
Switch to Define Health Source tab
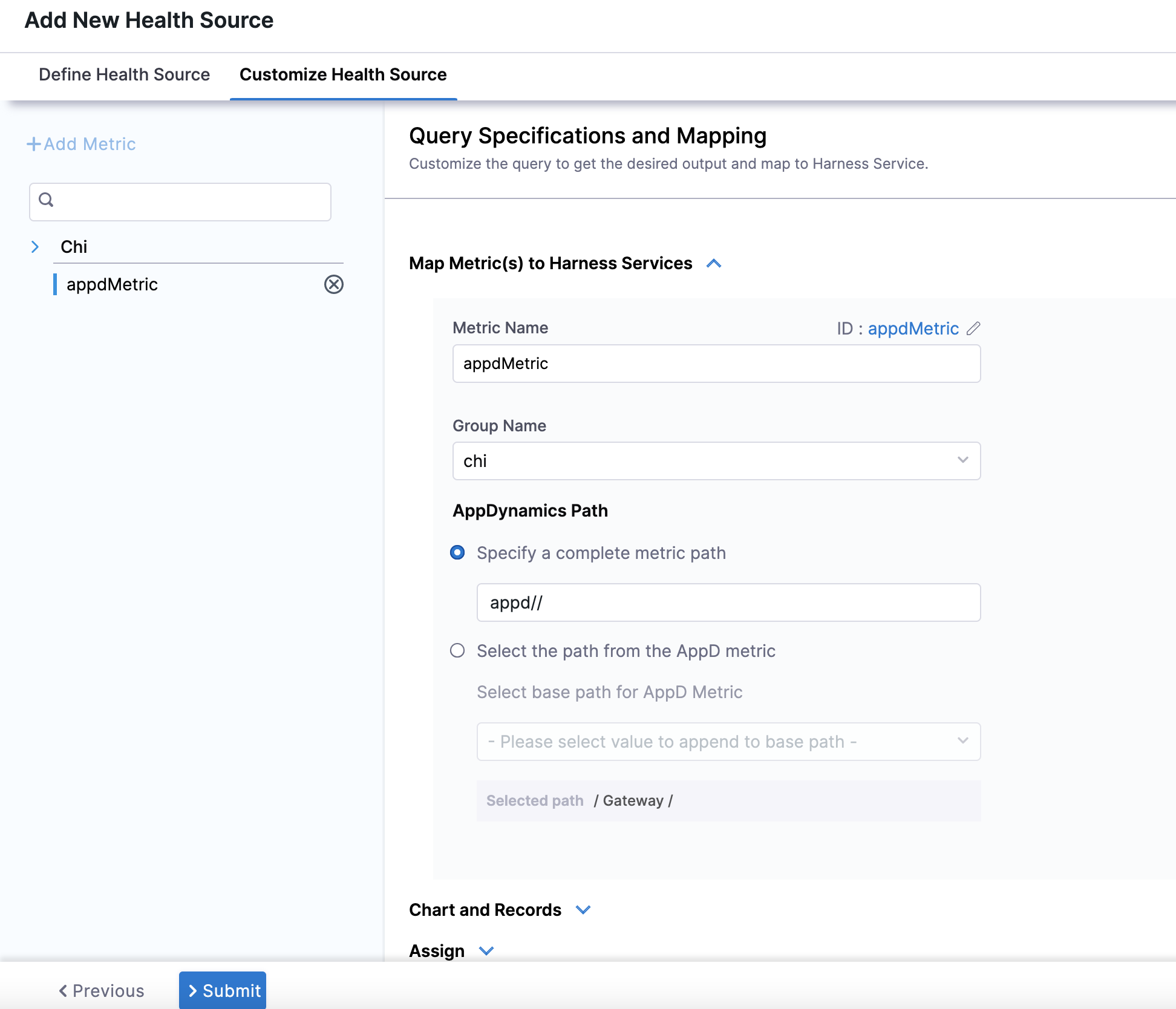coord(124,74)
